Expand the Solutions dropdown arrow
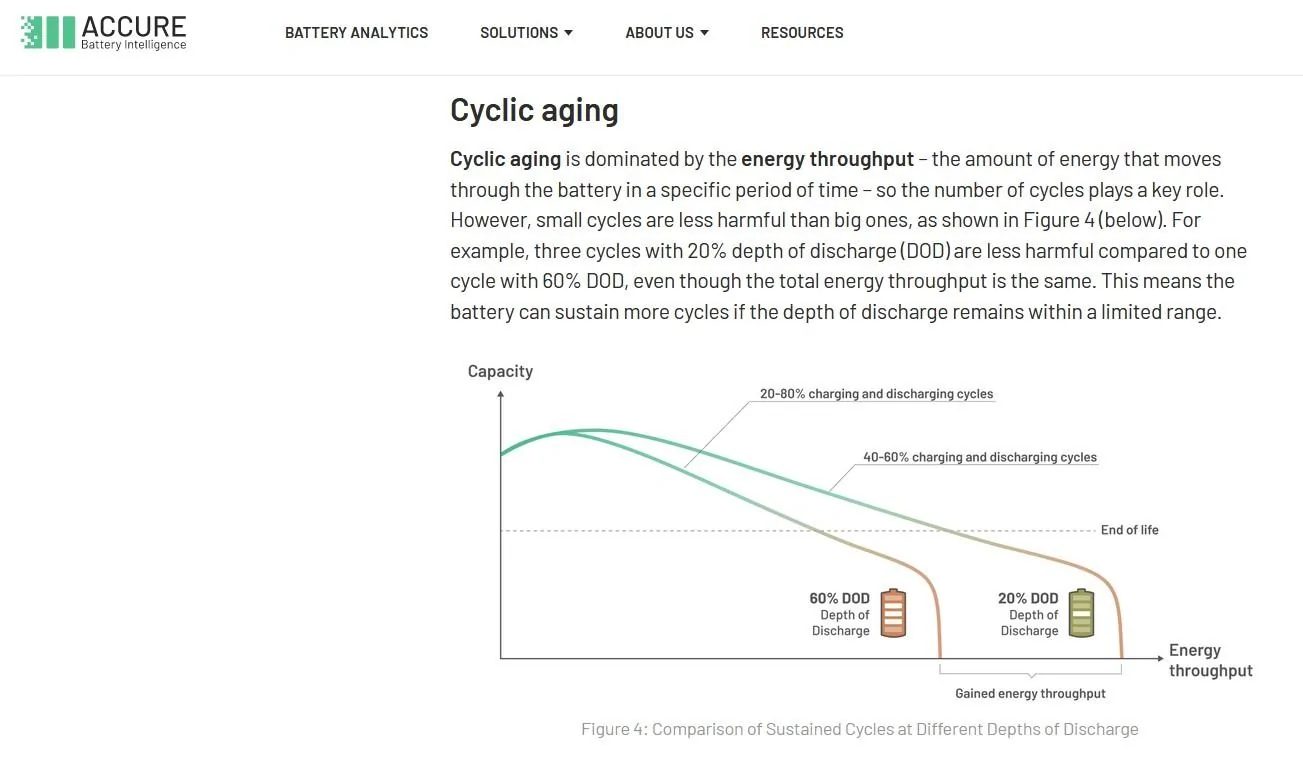 click(569, 33)
